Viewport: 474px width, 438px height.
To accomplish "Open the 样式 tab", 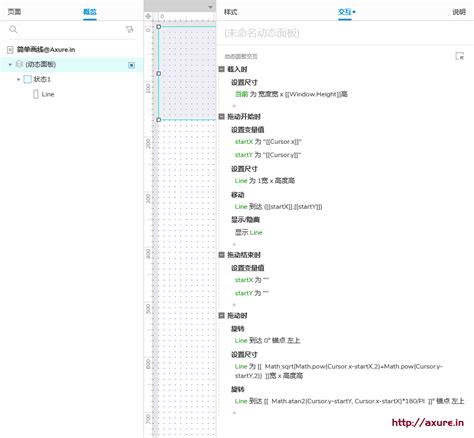I will 230,12.
